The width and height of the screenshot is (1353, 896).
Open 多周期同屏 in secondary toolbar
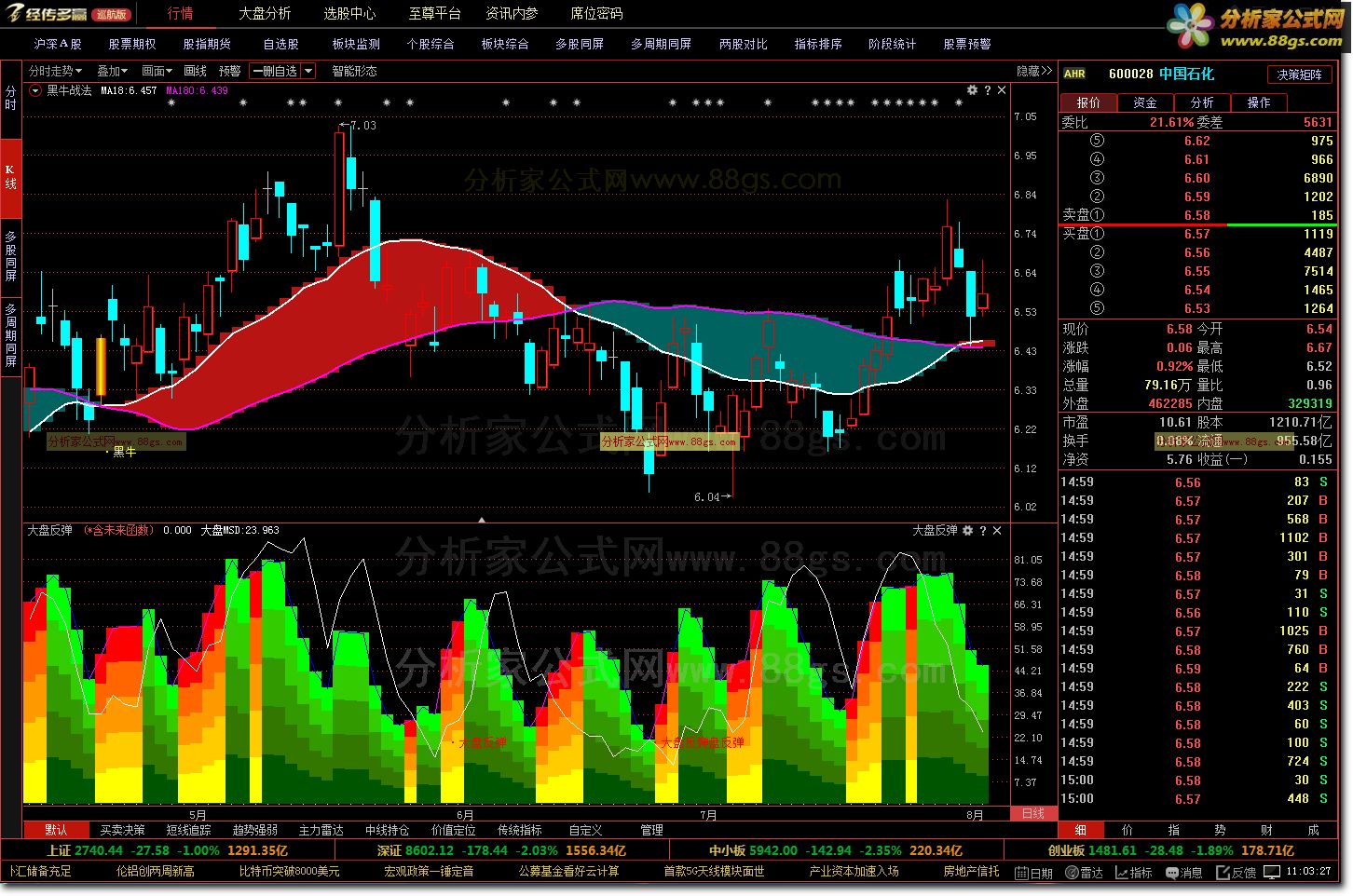point(661,44)
